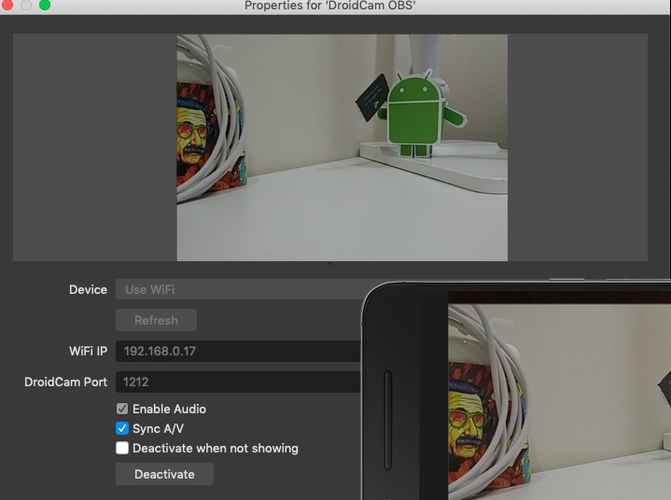Click the green zoom window button
This screenshot has width=671, height=500.
pyautogui.click(x=45, y=5)
